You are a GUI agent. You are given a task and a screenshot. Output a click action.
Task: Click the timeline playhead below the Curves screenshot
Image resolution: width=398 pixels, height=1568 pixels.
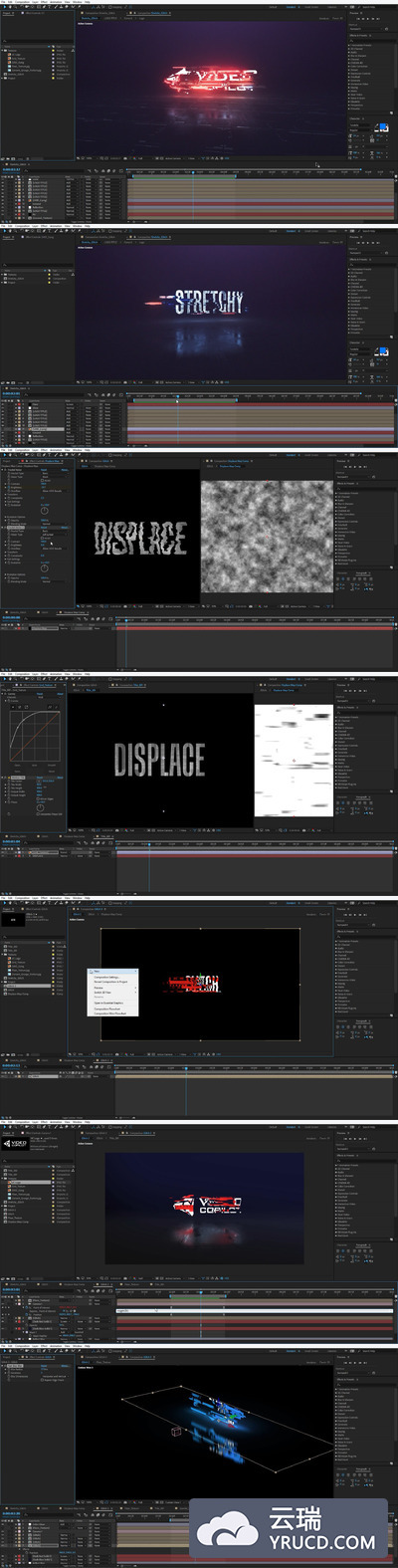[149, 844]
